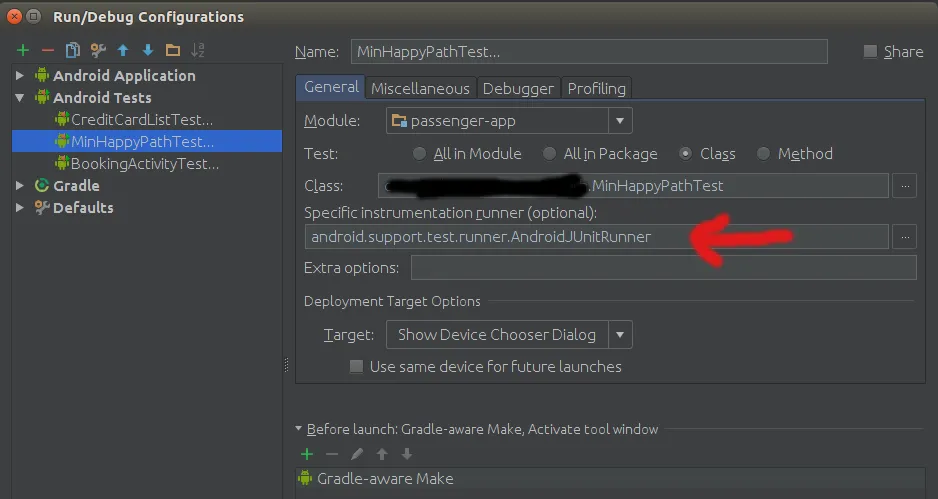Collapse the Android Tests node
938x499 pixels.
click(20, 98)
